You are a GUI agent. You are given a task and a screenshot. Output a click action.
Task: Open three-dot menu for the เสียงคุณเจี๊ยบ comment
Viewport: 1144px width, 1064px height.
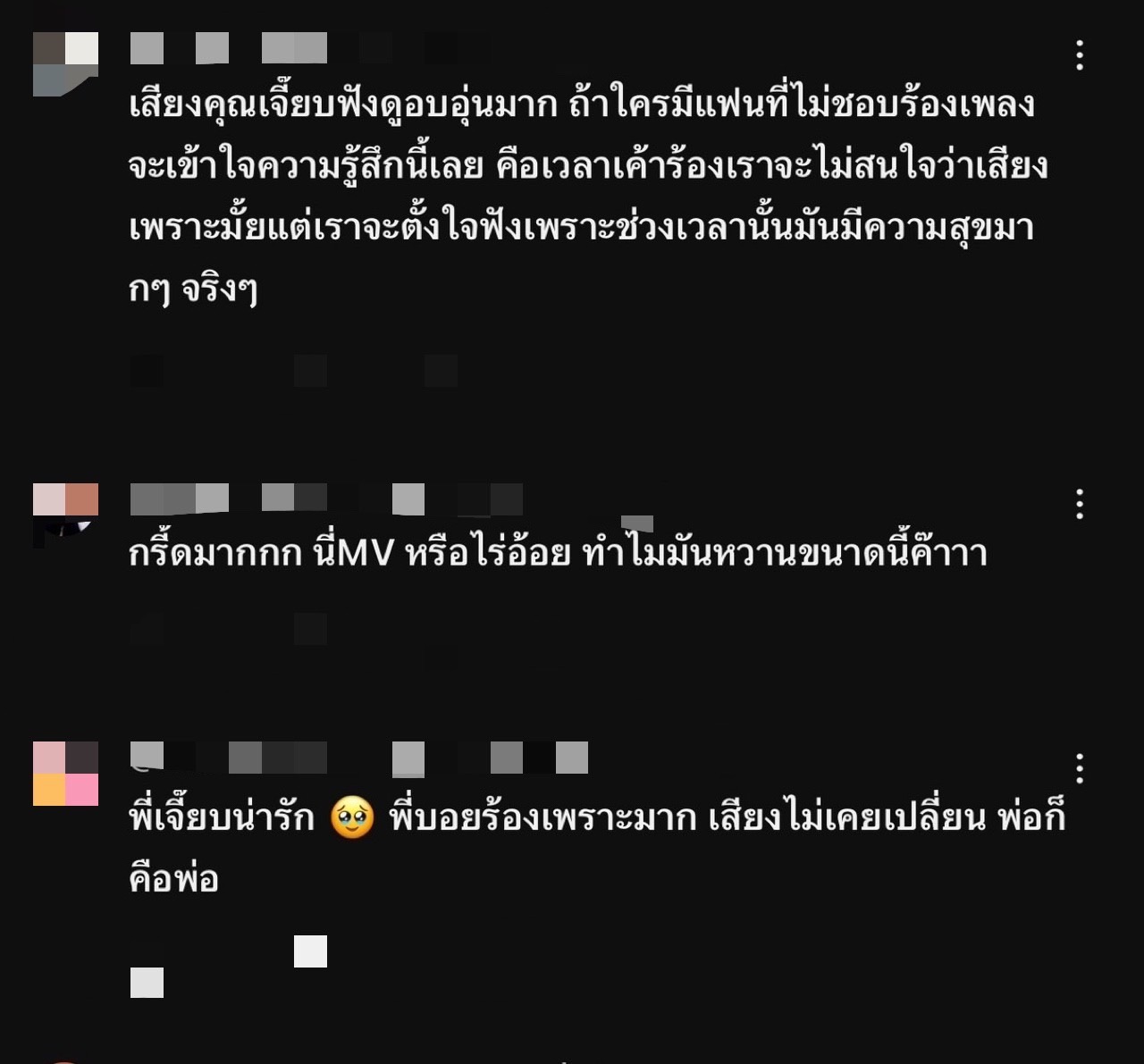(x=1080, y=55)
